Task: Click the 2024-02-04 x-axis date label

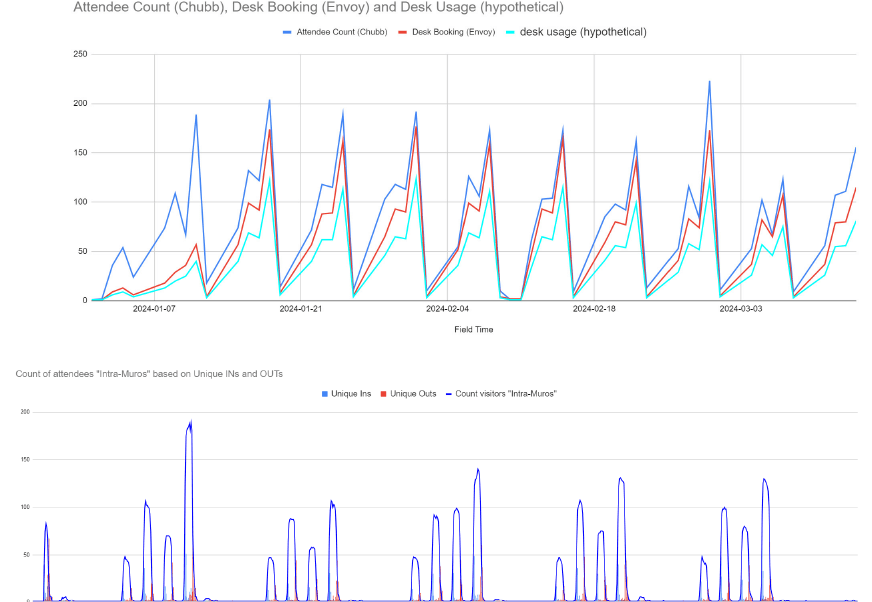Action: pos(447,309)
